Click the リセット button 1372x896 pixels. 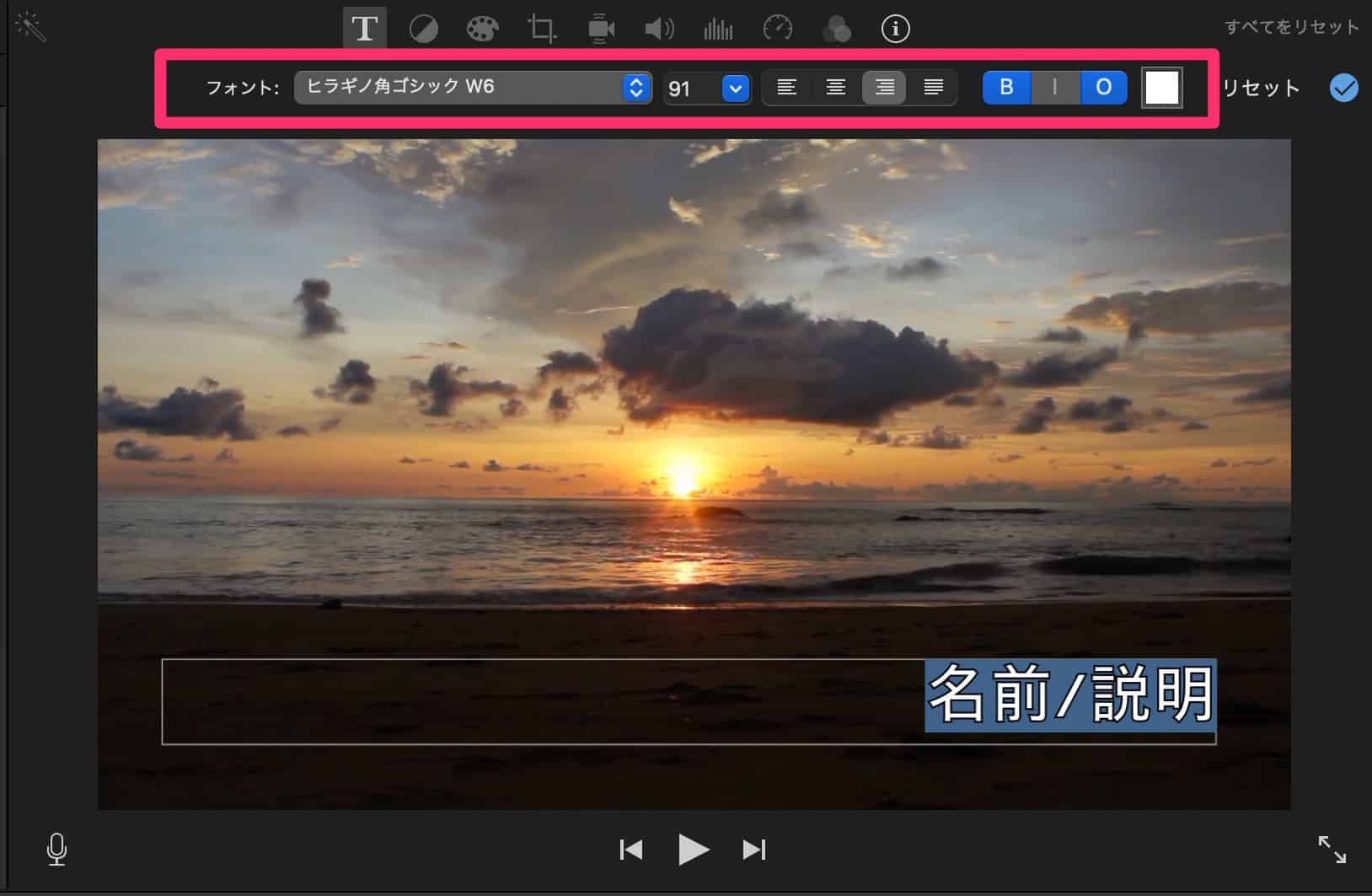pyautogui.click(x=1261, y=88)
